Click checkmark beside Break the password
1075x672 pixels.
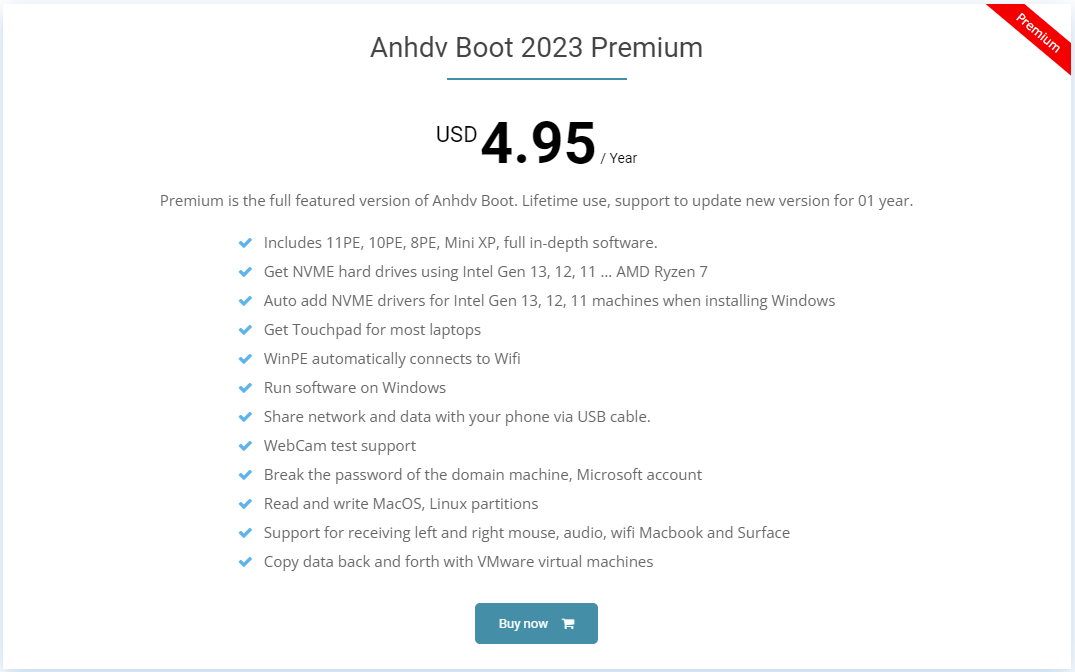point(245,475)
